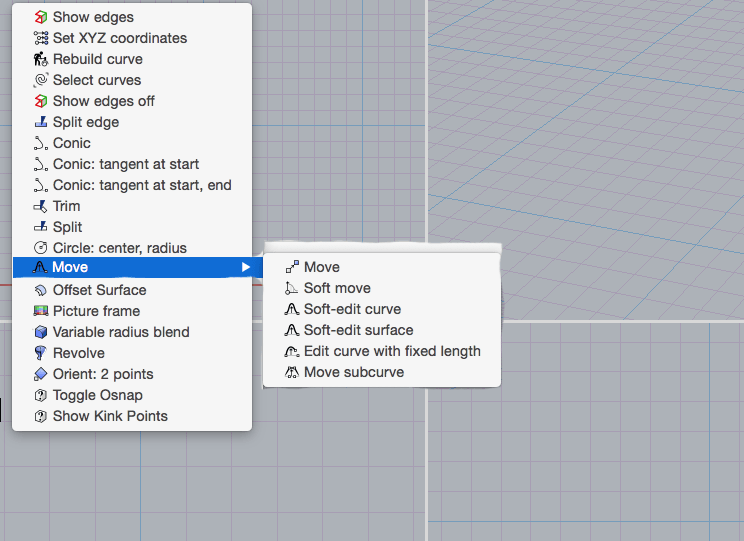Viewport: 744px width, 541px height.
Task: Choose Circle: center, radius
Action: [132, 248]
